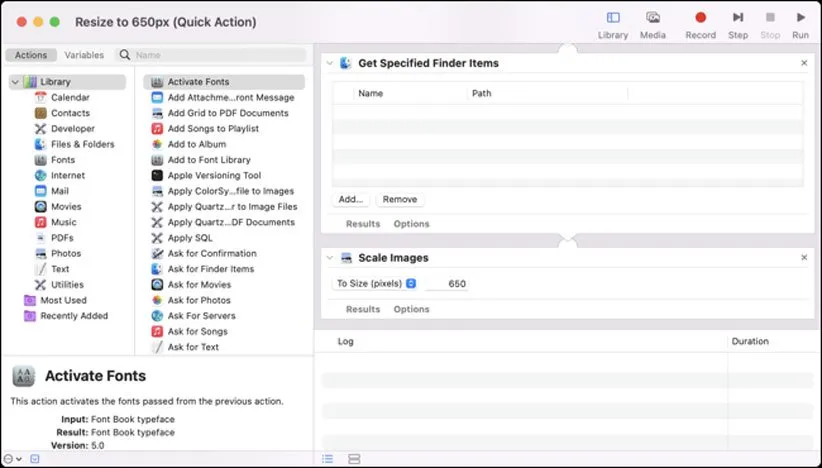This screenshot has width=822, height=468.
Task: Collapse the Library tree disclosure arrow
Action: pos(15,82)
